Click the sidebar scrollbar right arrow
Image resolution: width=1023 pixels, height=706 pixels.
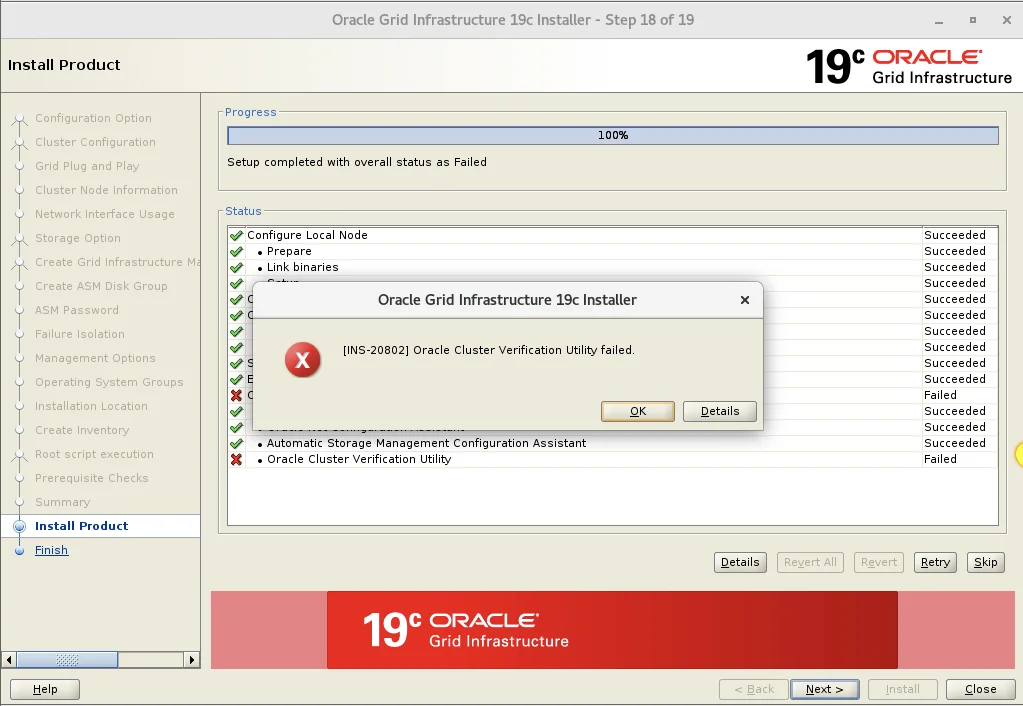[192, 660]
